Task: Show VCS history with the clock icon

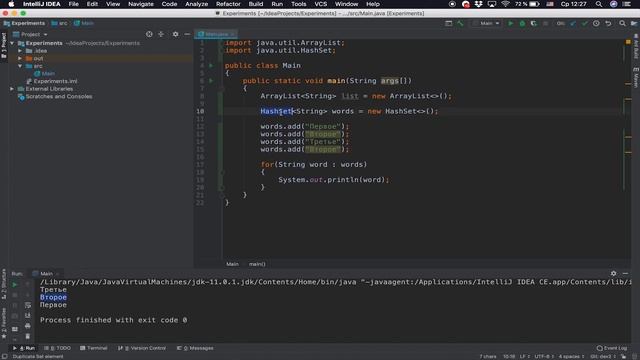Action: (x=596, y=24)
